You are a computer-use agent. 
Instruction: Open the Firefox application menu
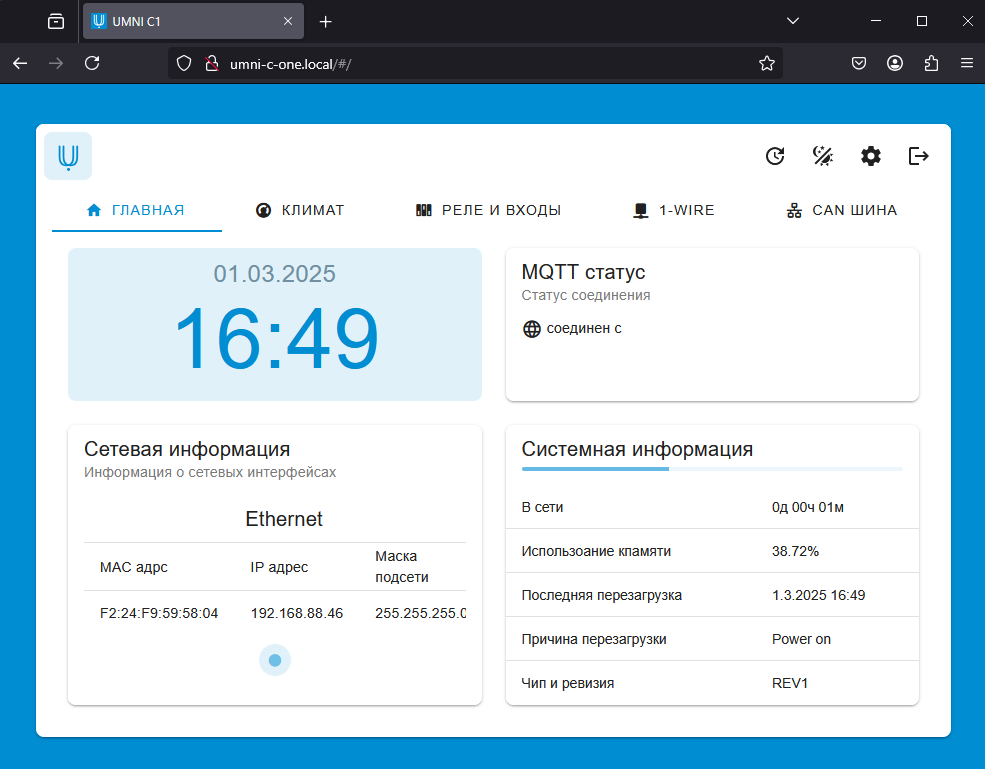[966, 63]
